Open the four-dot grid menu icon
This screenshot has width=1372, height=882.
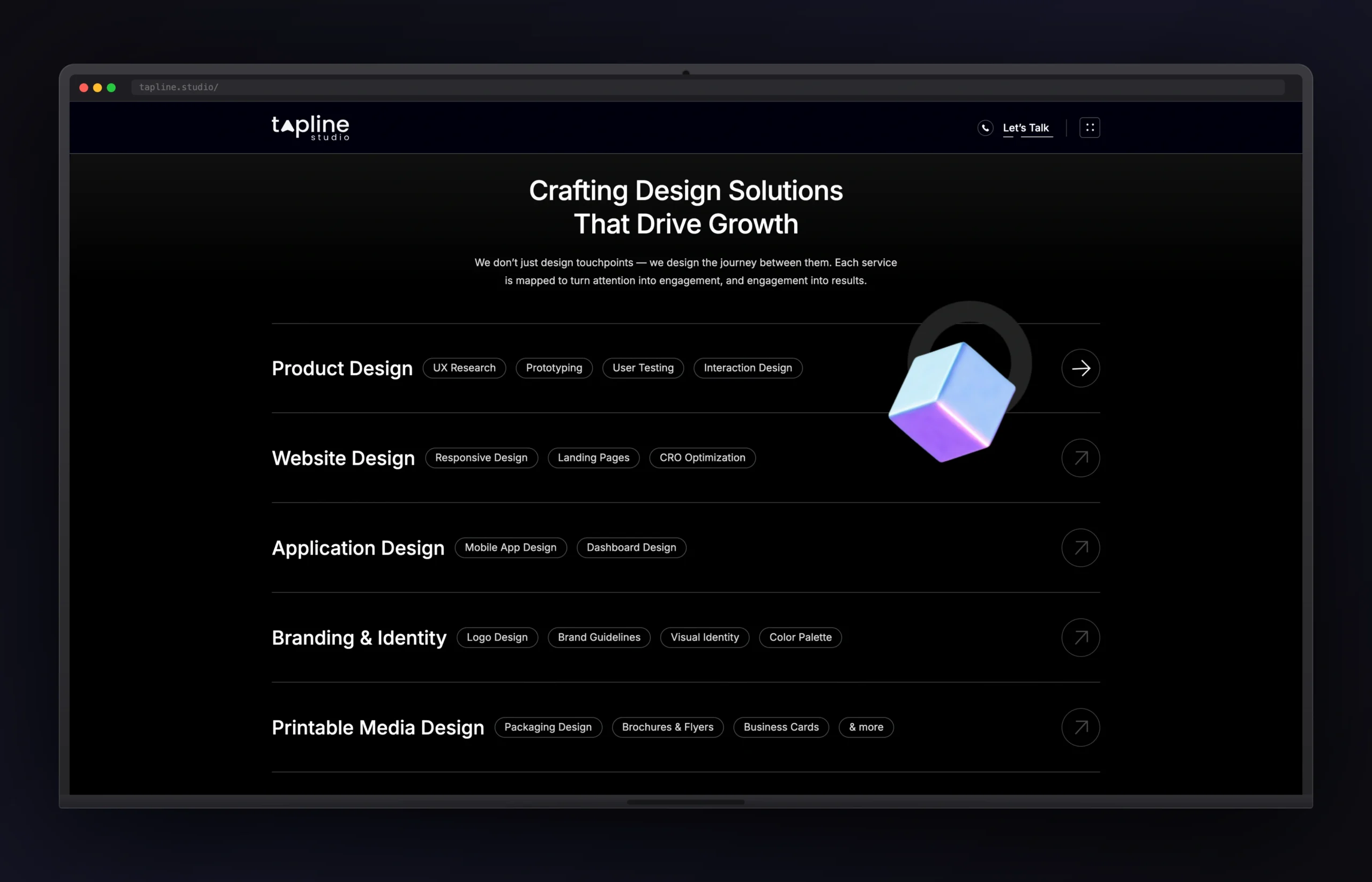click(x=1090, y=128)
